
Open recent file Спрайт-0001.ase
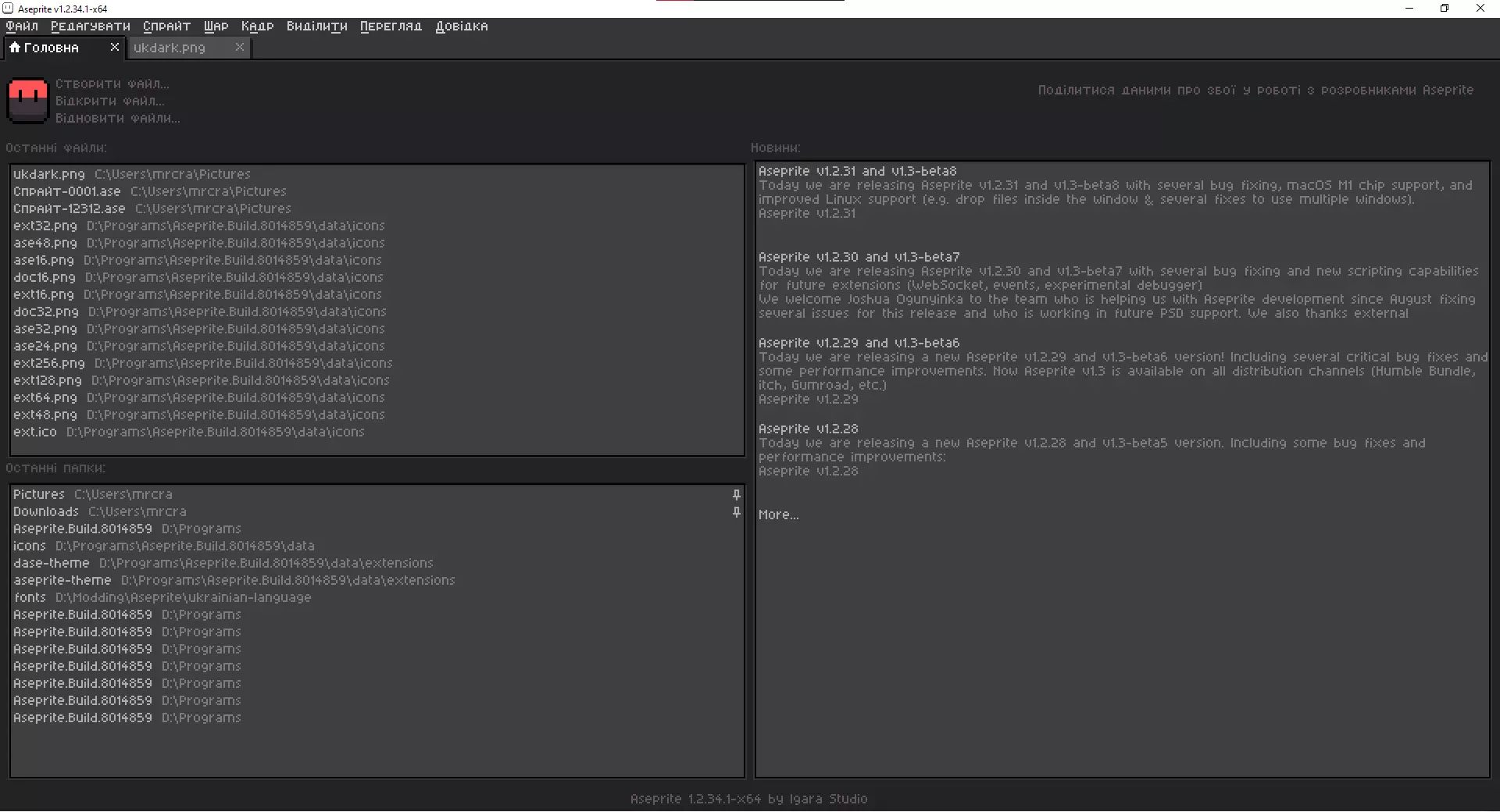coord(377,192)
